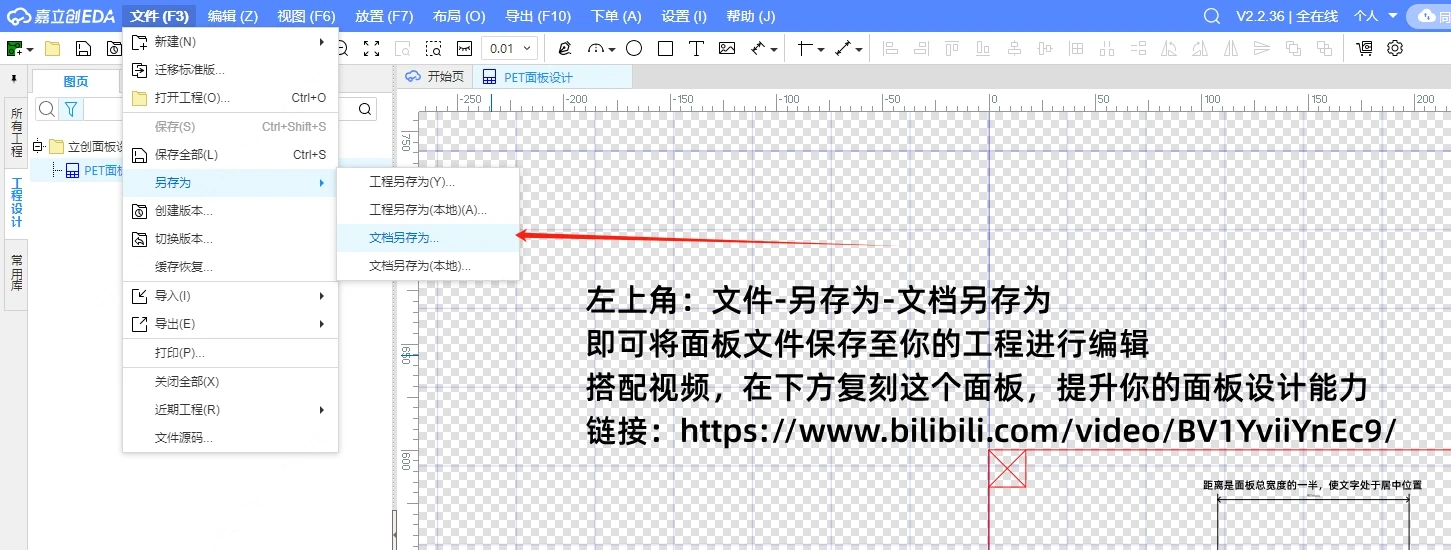The height and width of the screenshot is (550, 1451).
Task: Open settings gear icon in toolbar
Action: [x=1395, y=48]
